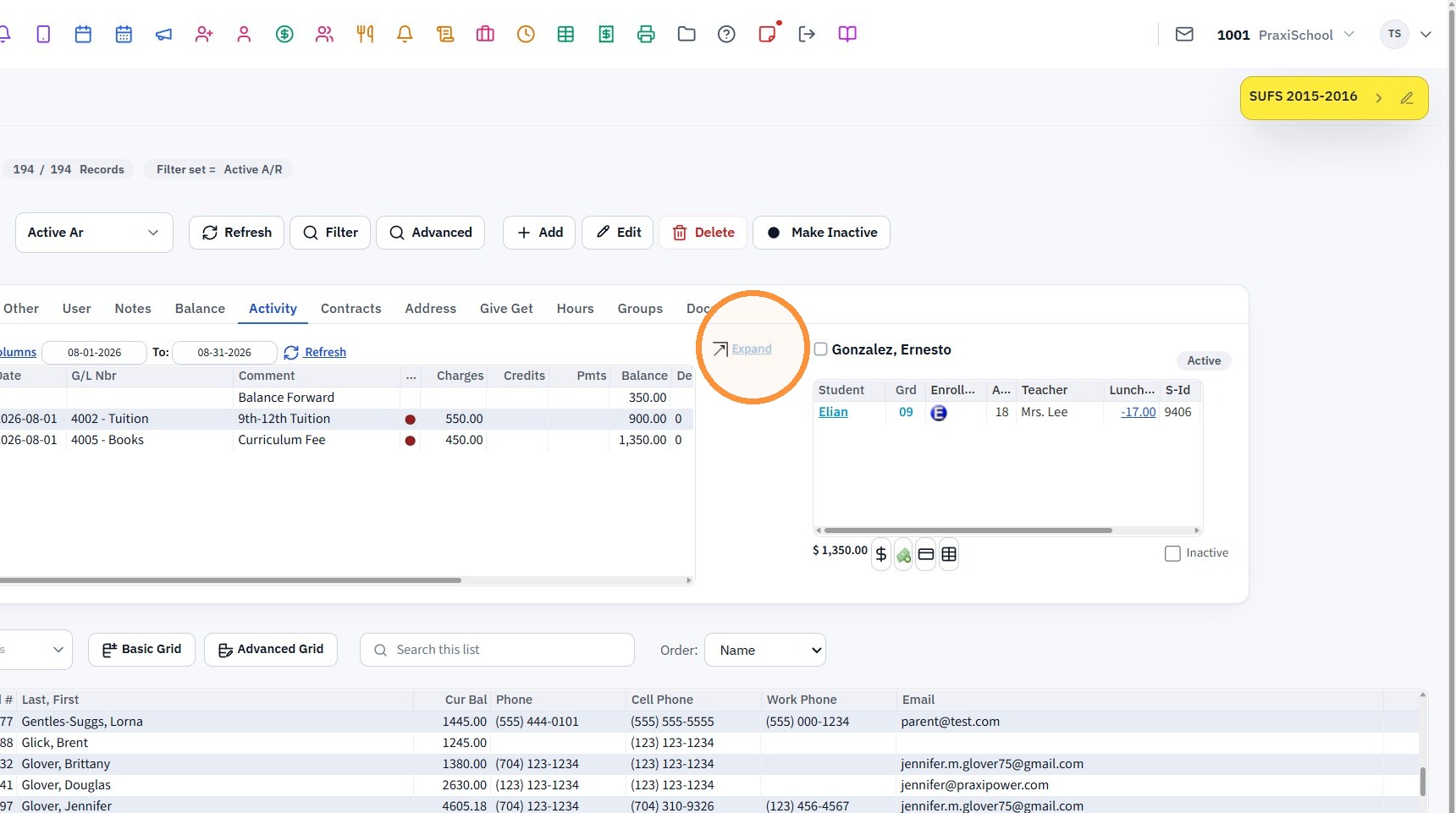Click the Refresh link beside the date range

point(325,353)
